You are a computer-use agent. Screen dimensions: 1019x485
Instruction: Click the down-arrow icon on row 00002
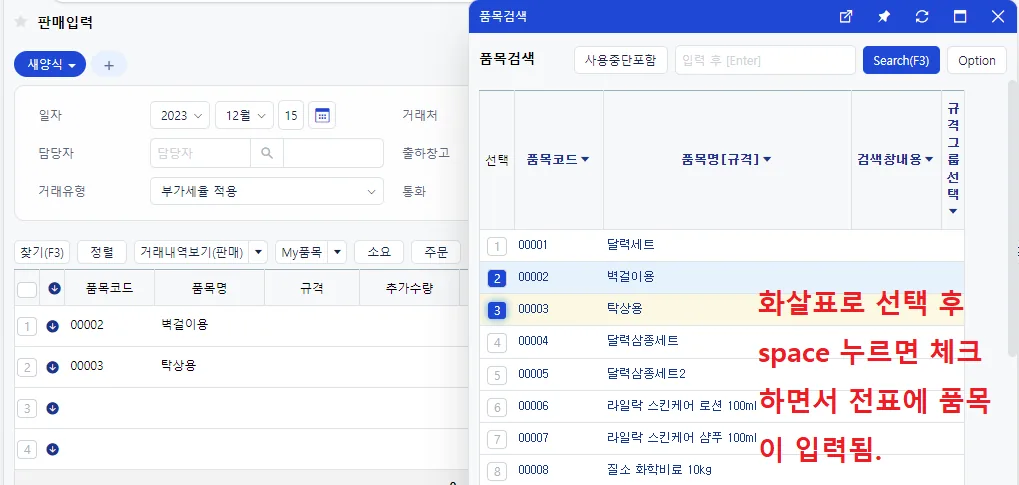pyautogui.click(x=53, y=326)
